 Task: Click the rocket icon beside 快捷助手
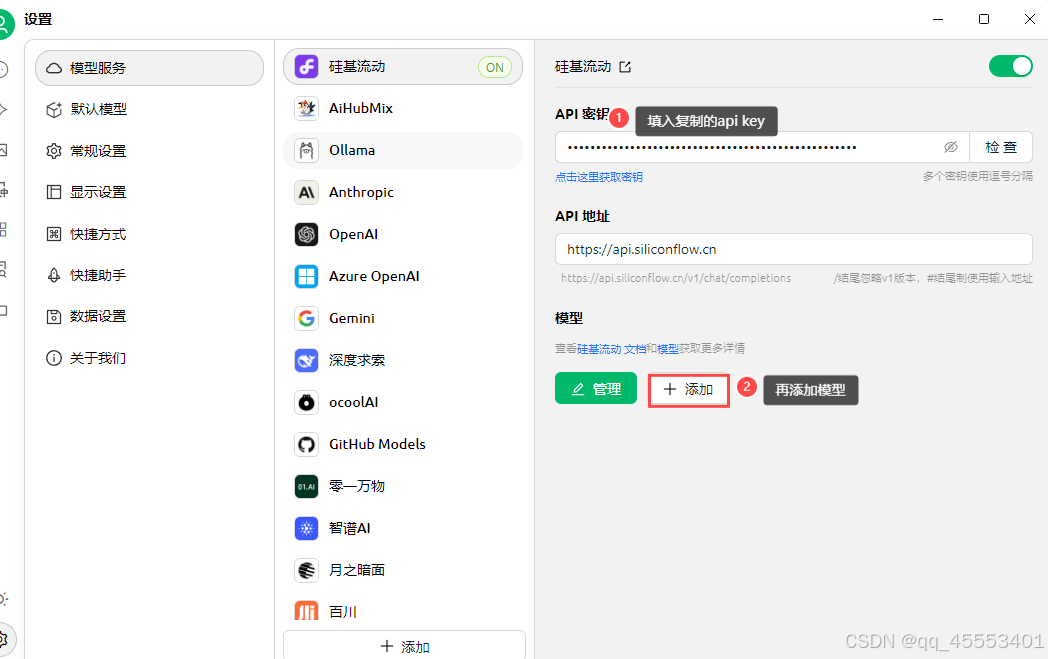click(x=54, y=275)
